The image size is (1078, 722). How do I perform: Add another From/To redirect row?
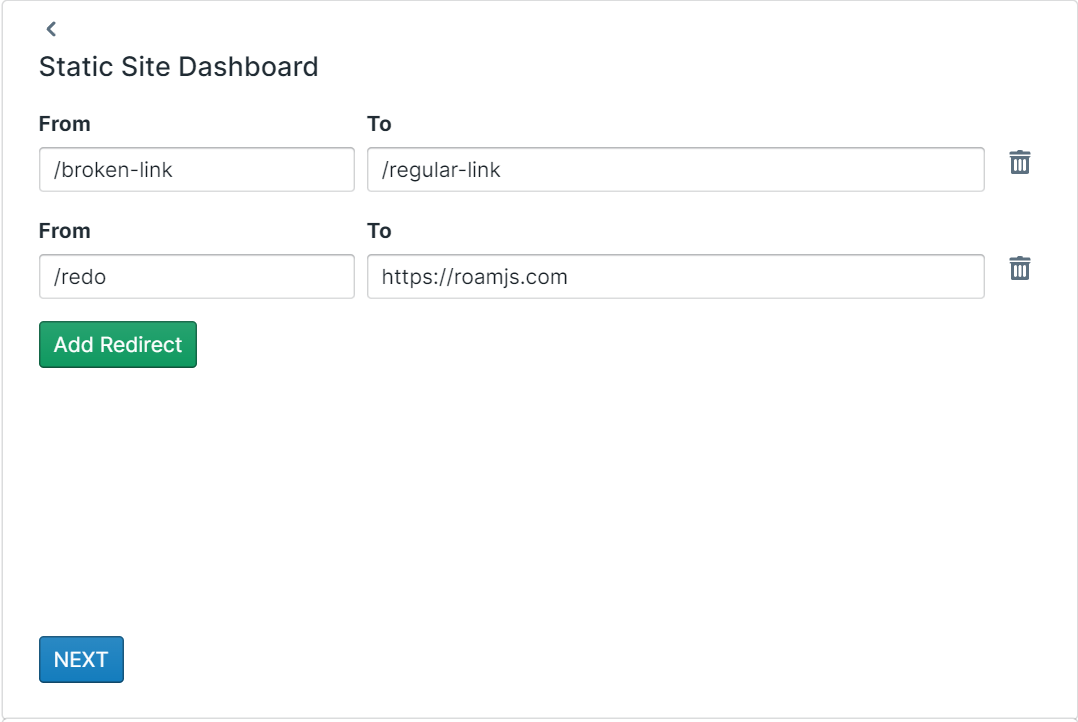(x=118, y=344)
